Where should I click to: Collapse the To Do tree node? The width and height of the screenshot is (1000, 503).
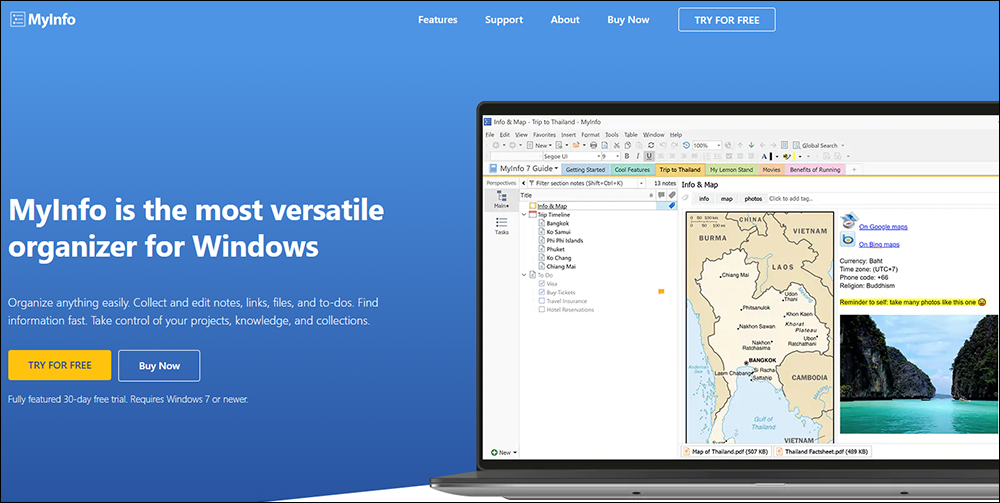click(524, 275)
